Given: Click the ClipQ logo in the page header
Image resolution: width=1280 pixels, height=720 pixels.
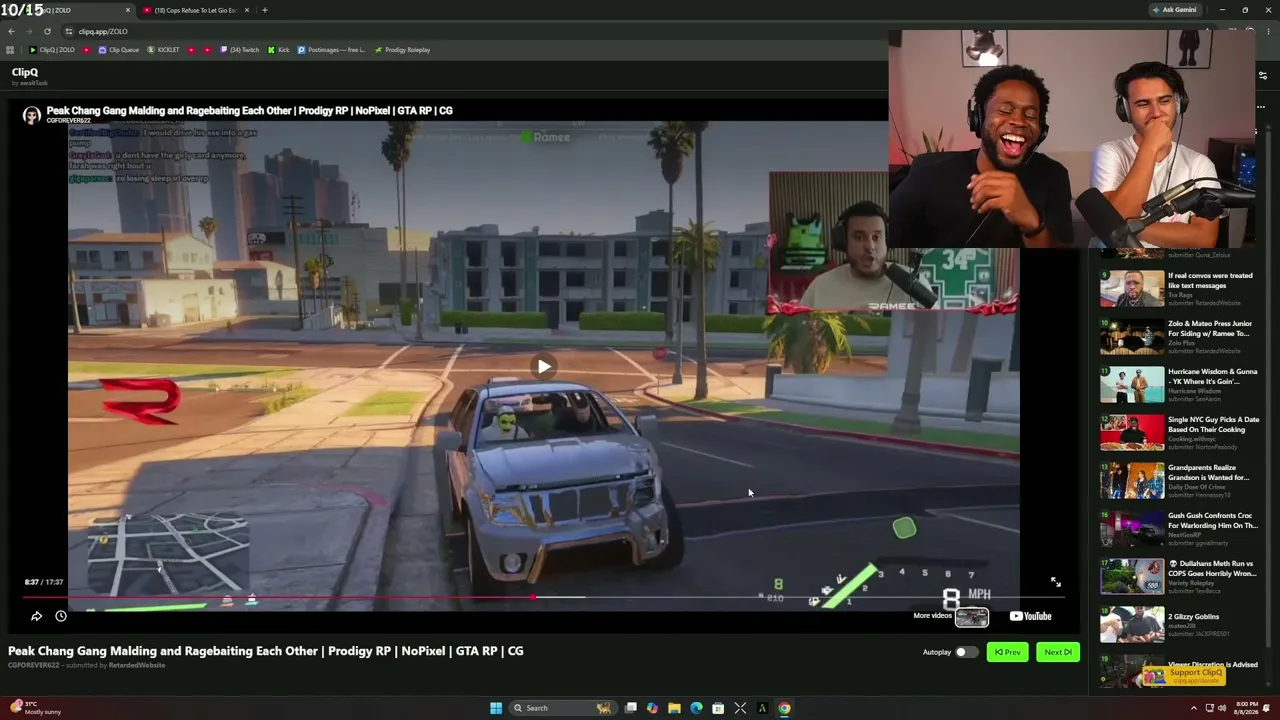Looking at the screenshot, I should point(25,72).
